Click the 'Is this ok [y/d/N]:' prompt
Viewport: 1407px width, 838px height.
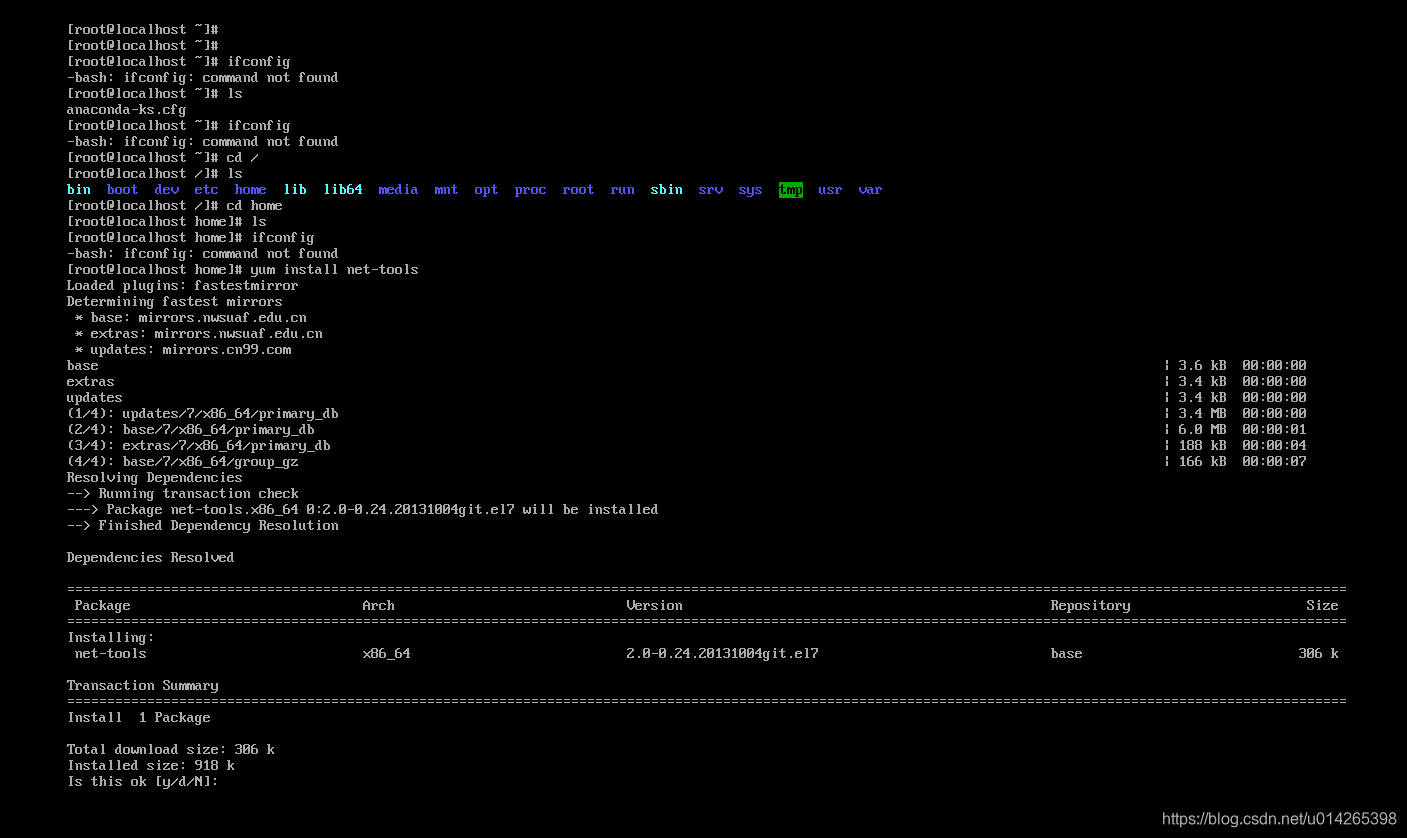[x=143, y=782]
